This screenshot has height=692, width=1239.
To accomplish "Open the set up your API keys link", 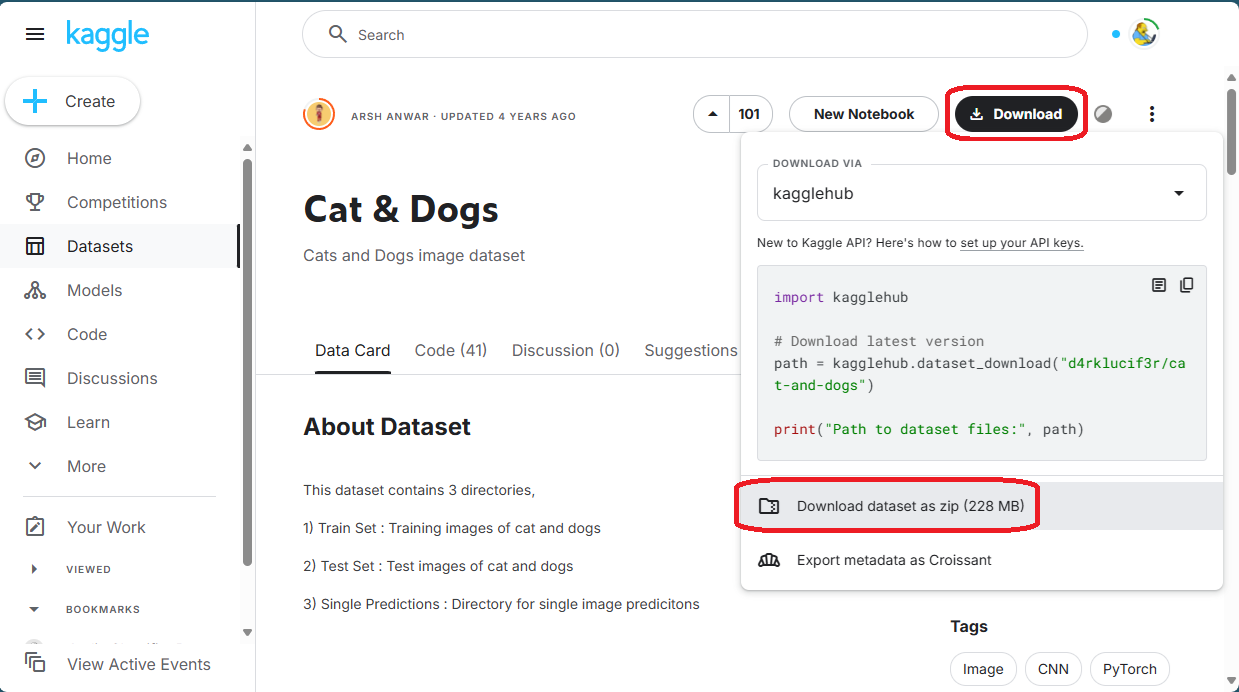I will click(1021, 243).
